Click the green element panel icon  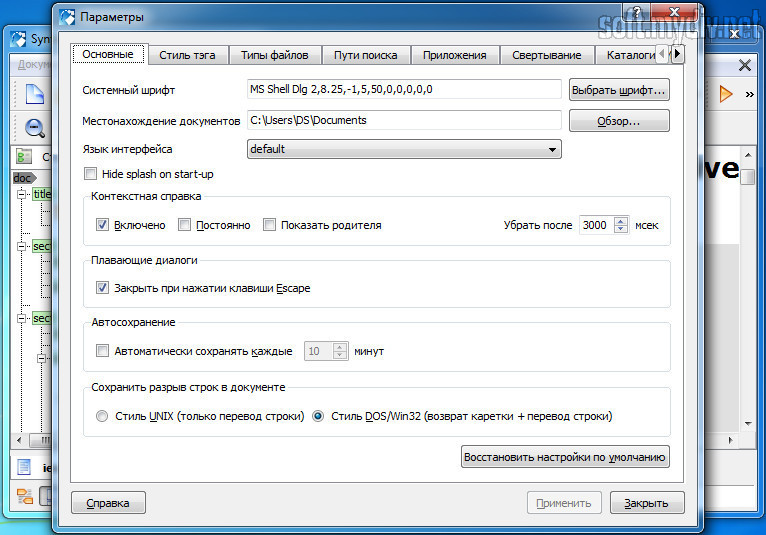pos(25,157)
